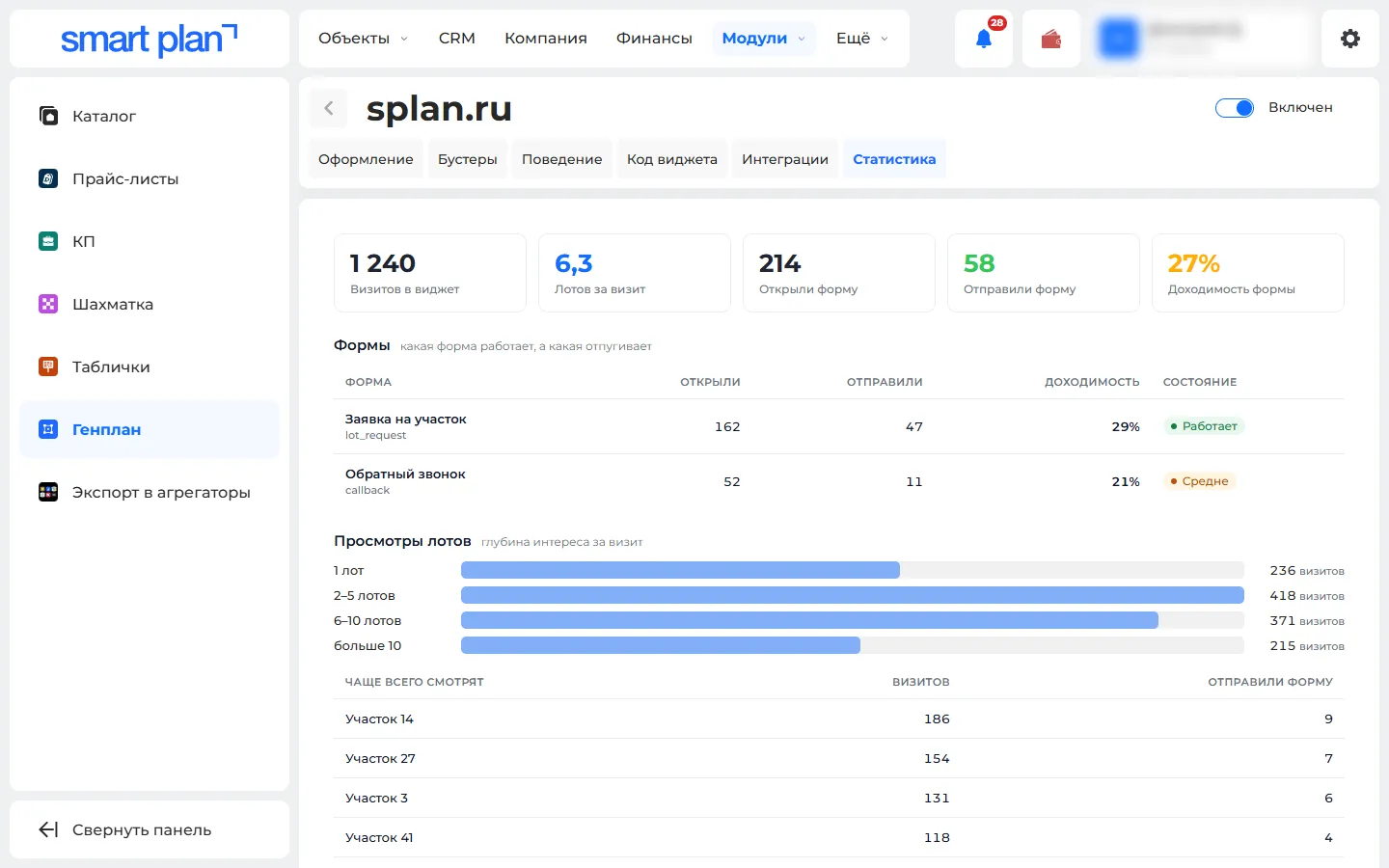1389x868 pixels.
Task: Toggle the Включен widget switch
Action: pyautogui.click(x=1235, y=108)
